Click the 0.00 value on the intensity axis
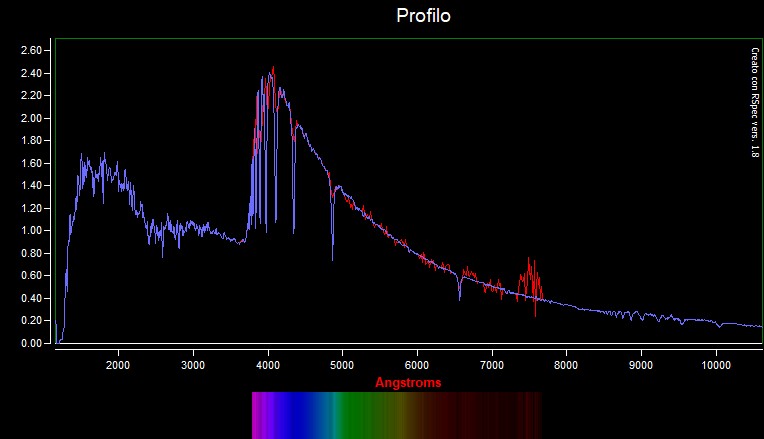This screenshot has width=764, height=439. (x=32, y=343)
